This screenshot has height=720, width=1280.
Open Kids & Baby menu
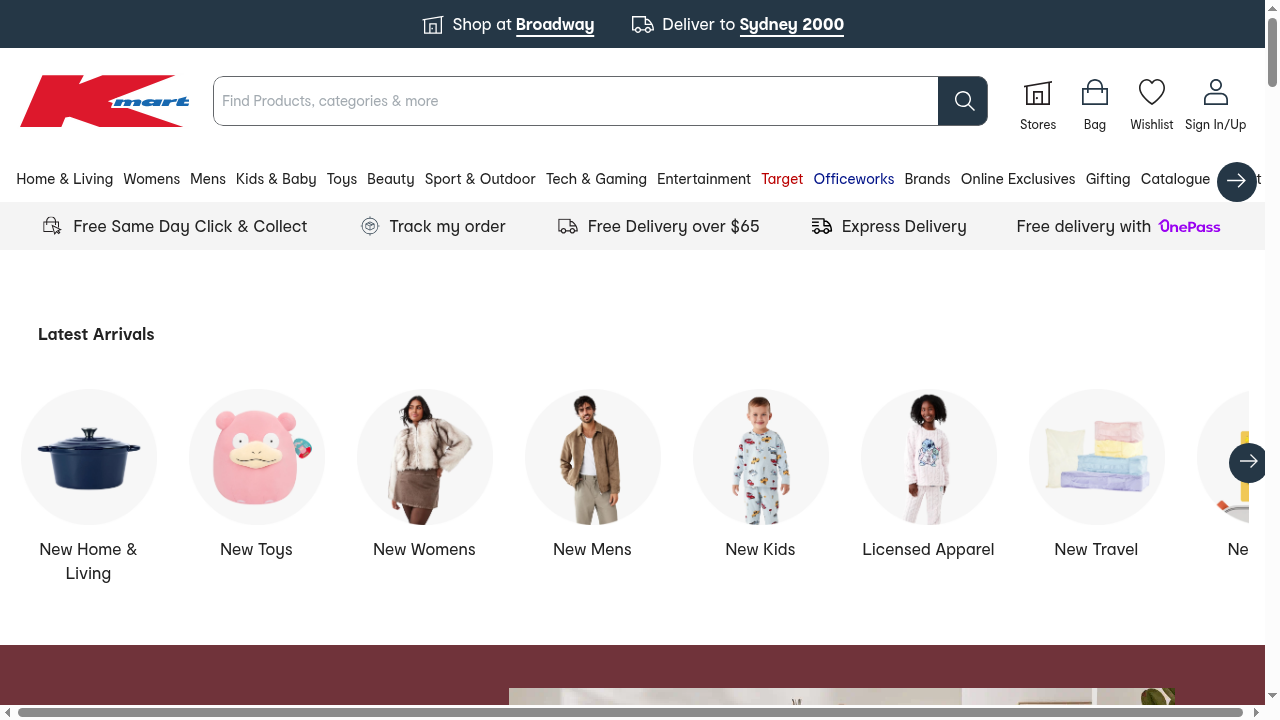click(x=276, y=179)
